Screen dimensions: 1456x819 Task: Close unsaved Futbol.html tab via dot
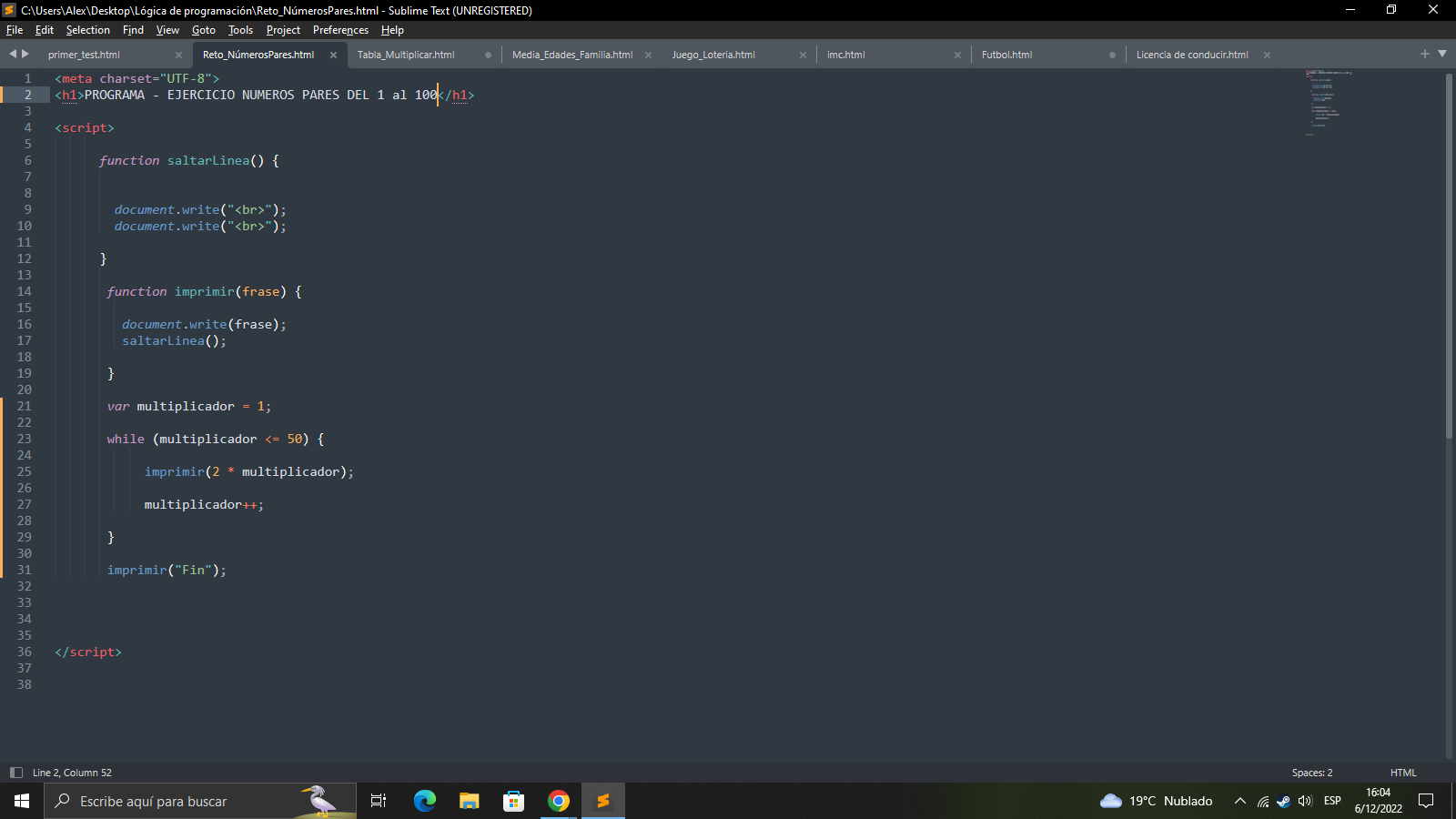point(1112,55)
